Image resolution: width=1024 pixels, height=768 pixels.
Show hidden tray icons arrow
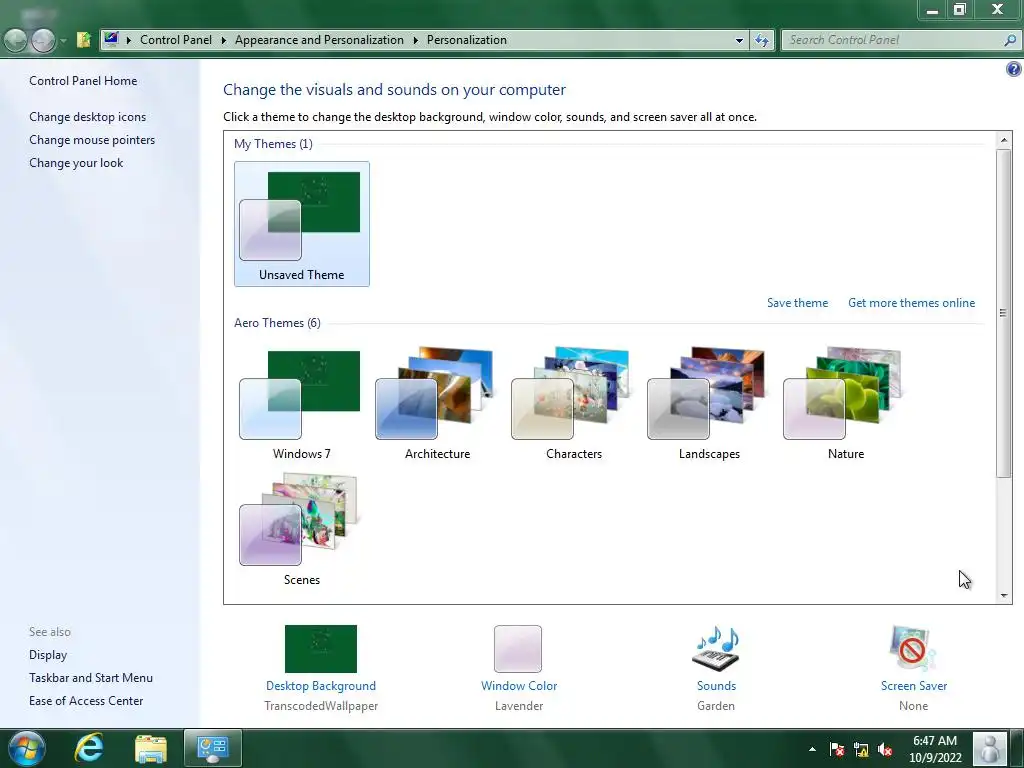click(x=812, y=749)
